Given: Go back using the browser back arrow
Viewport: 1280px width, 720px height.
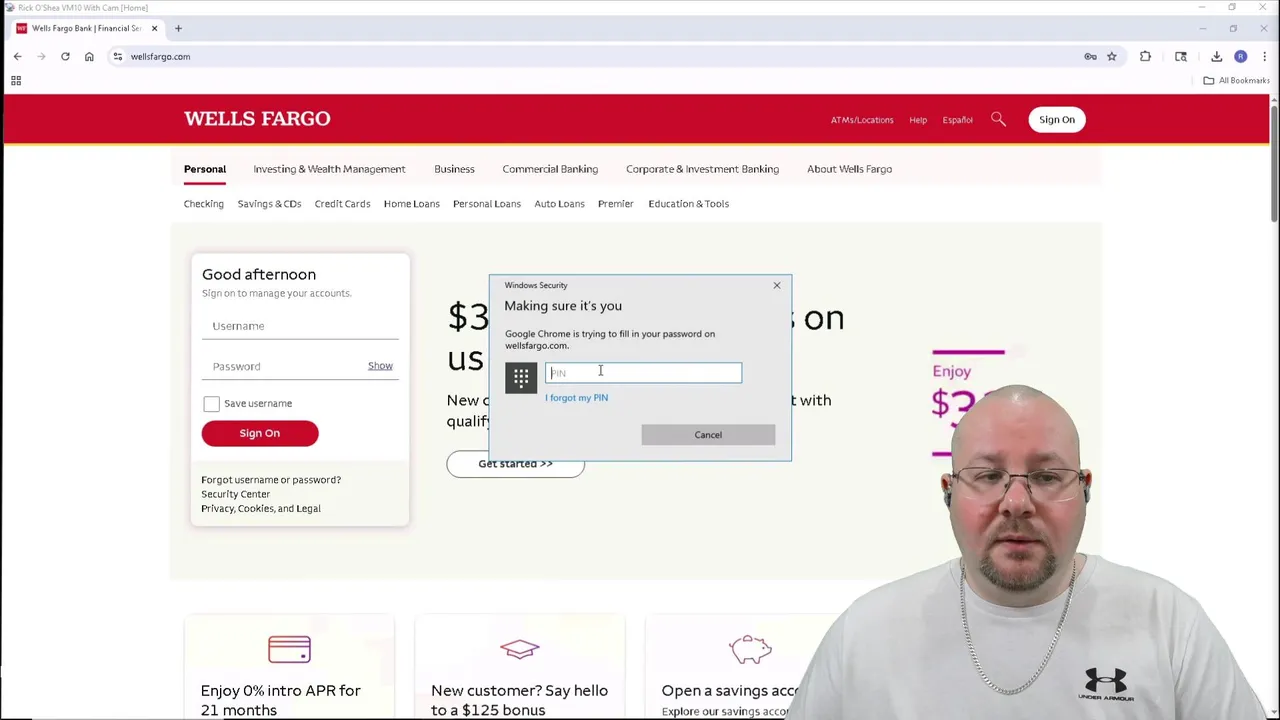Looking at the screenshot, I should [x=17, y=57].
